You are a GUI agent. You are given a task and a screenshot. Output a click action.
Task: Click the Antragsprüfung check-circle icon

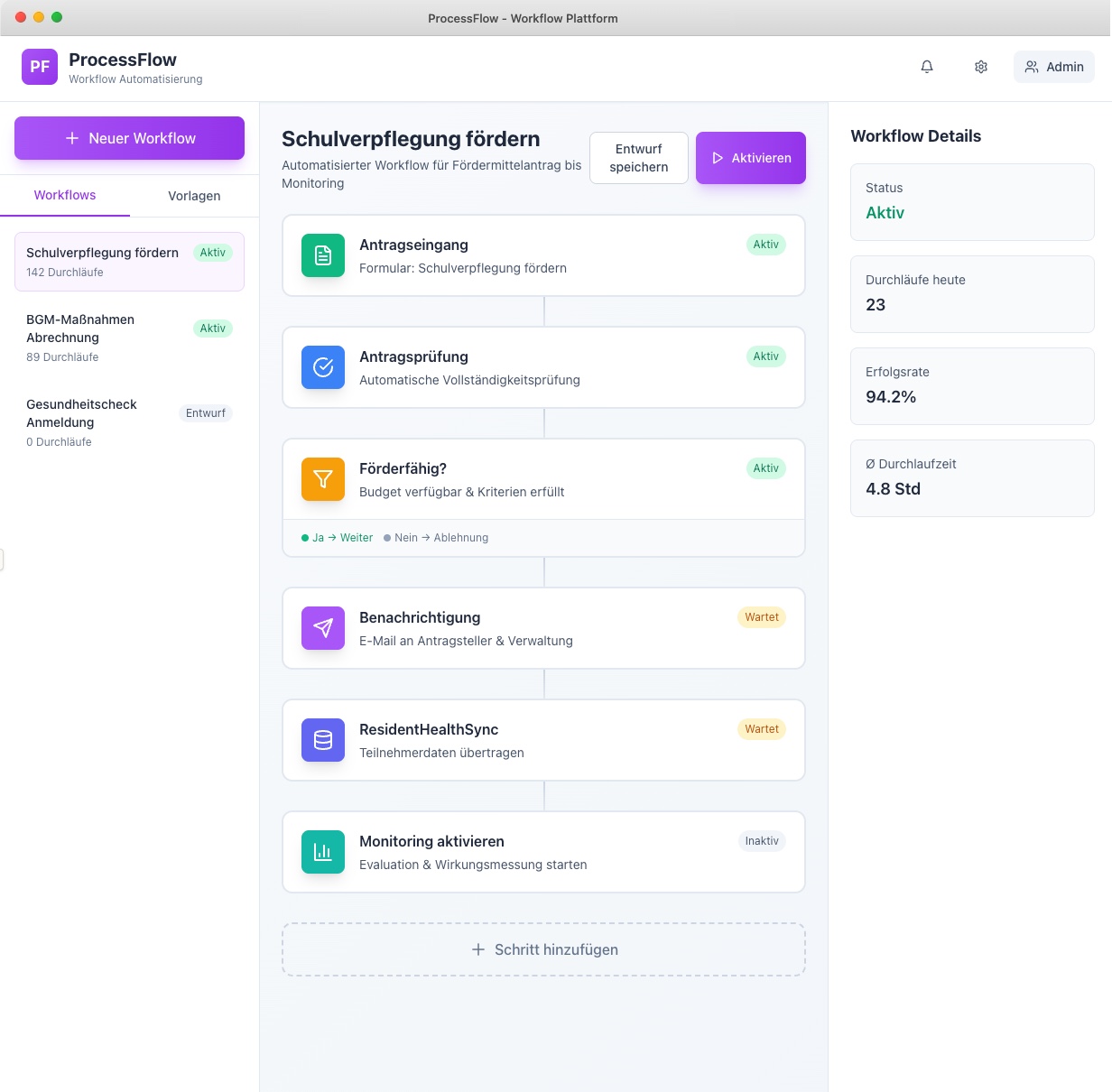pos(322,367)
